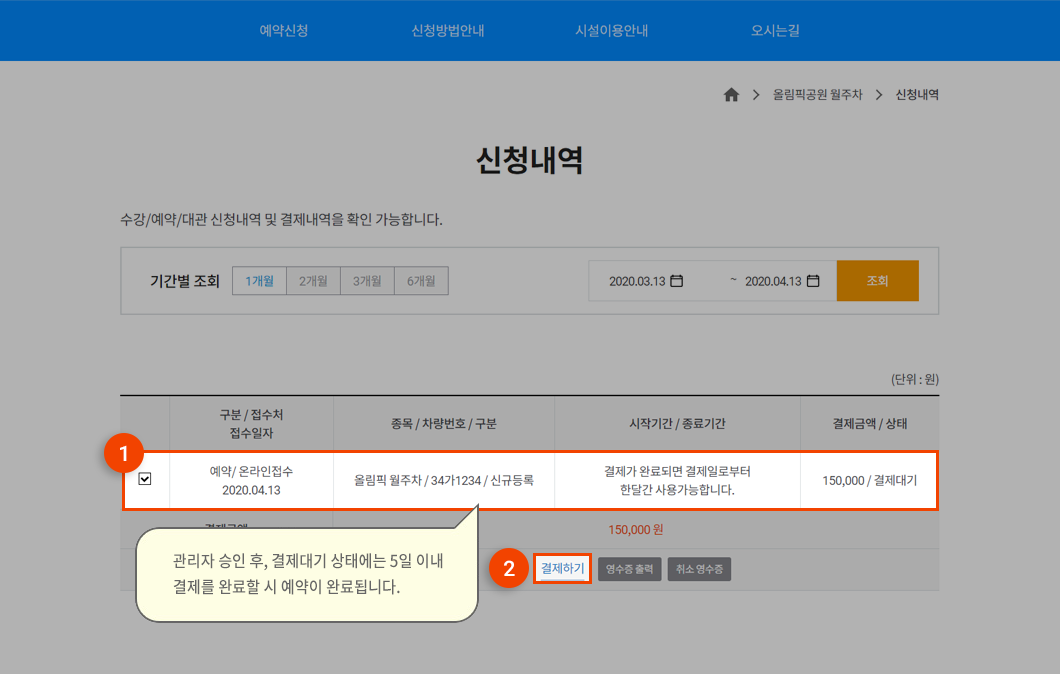Open start date calendar icon

point(676,281)
